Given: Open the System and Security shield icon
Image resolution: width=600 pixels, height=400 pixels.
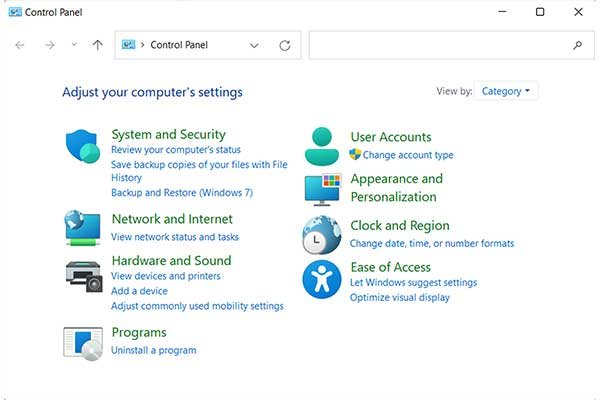Looking at the screenshot, I should click(x=83, y=146).
